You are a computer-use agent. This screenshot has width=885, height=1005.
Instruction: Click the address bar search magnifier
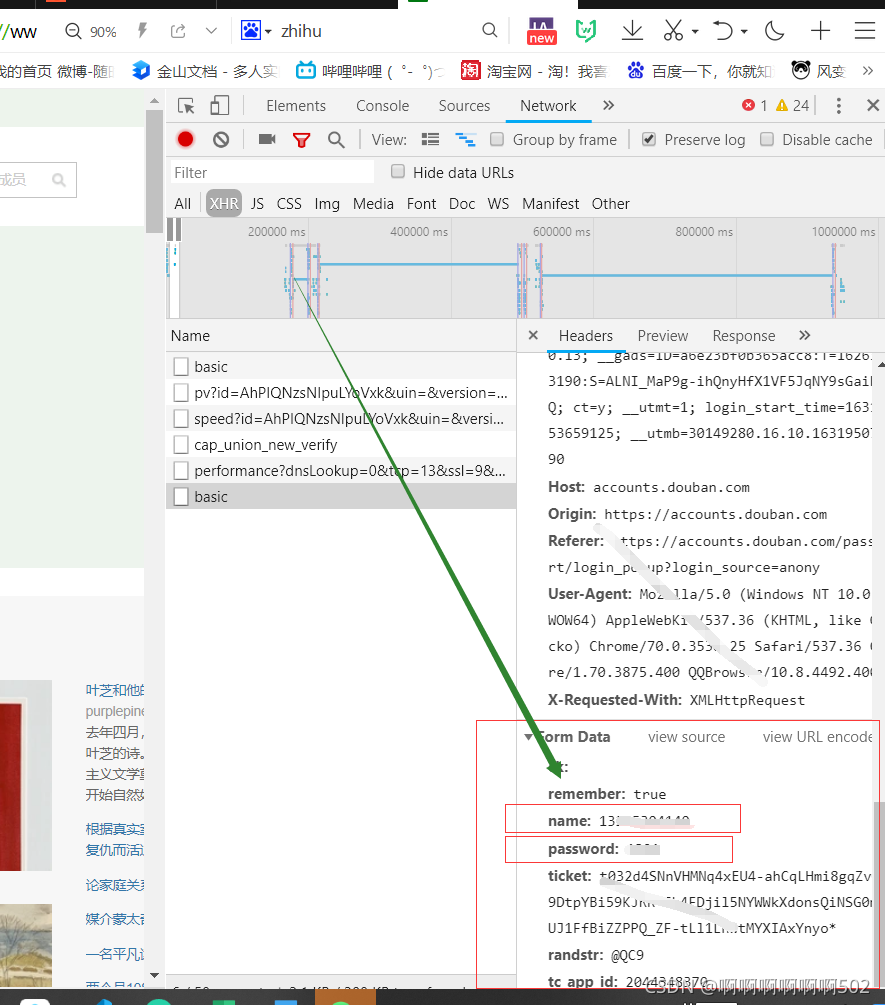pyautogui.click(x=490, y=30)
